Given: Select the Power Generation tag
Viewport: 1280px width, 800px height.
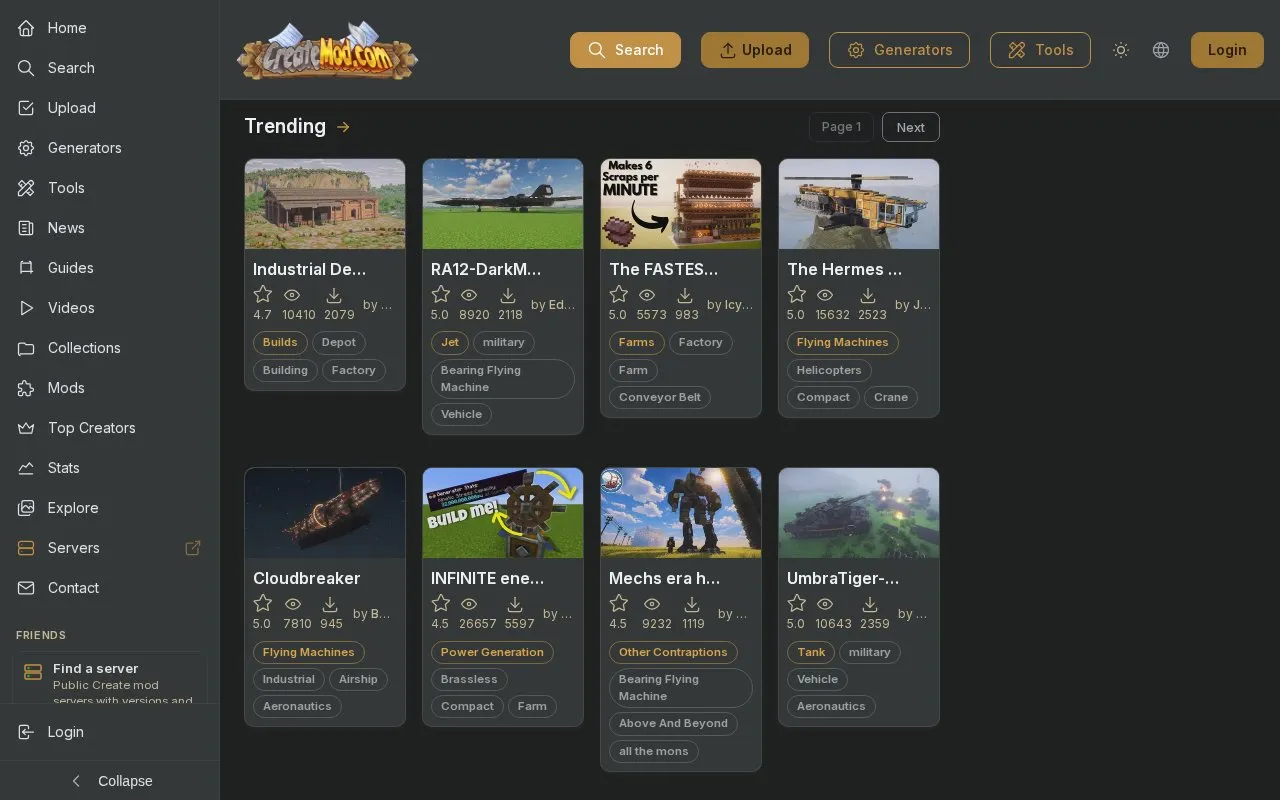Looking at the screenshot, I should pos(492,652).
